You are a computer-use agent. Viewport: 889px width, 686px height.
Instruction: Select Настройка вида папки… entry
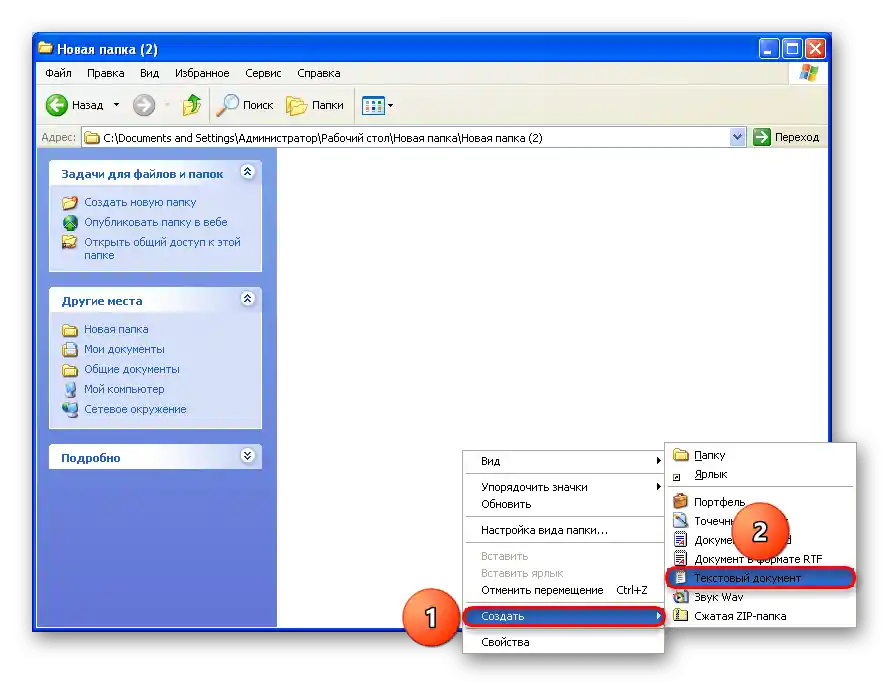coord(564,530)
